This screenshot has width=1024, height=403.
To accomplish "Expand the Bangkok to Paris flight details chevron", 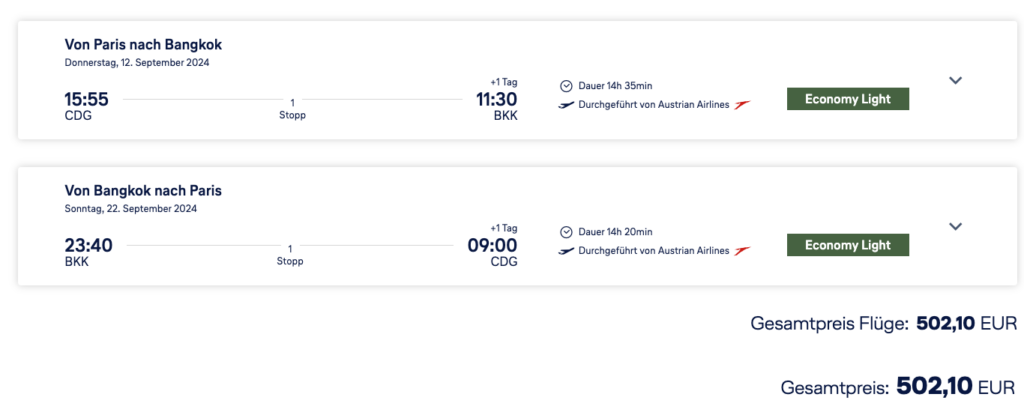I will coord(955,227).
